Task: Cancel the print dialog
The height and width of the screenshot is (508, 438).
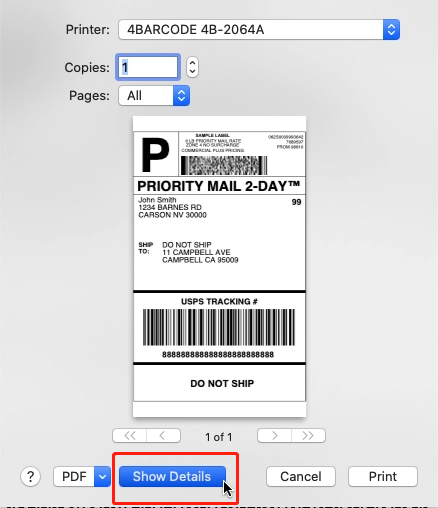Action: (x=301, y=476)
